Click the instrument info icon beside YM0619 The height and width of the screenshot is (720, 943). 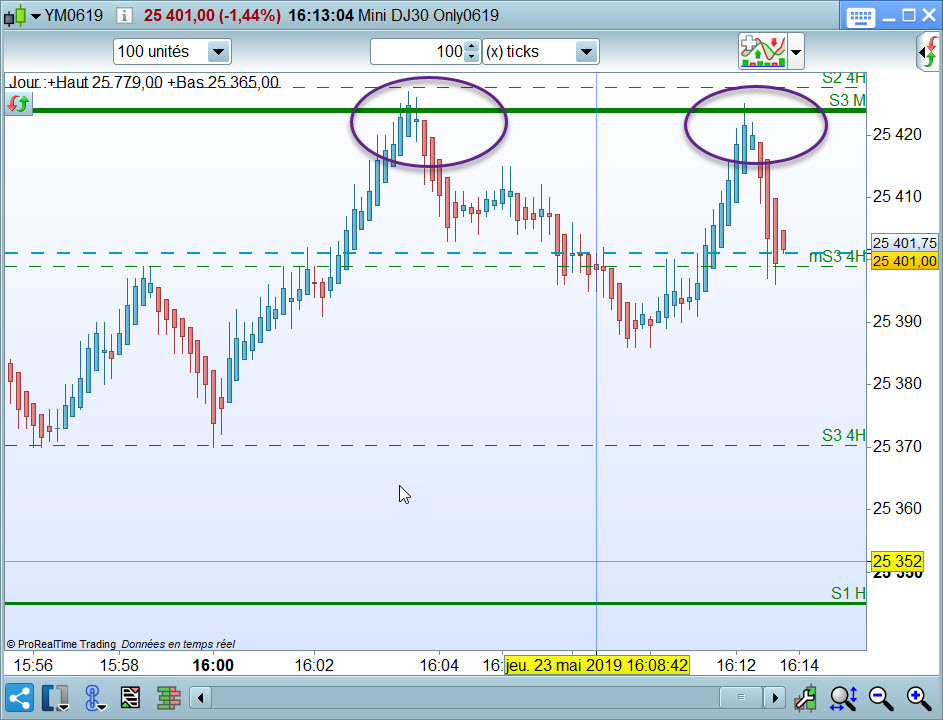[x=124, y=16]
